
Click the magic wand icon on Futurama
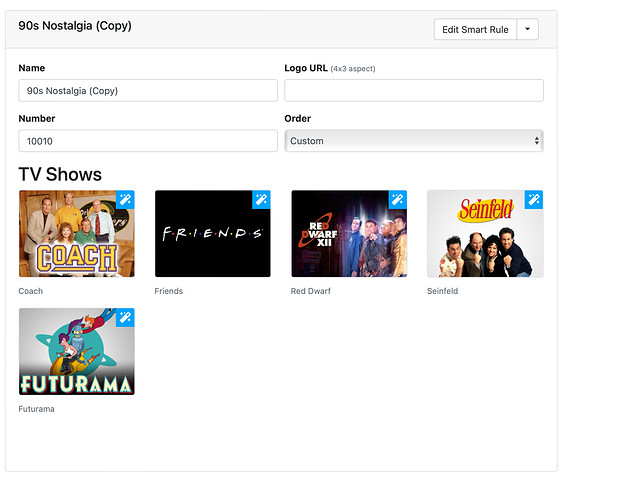pos(125,317)
